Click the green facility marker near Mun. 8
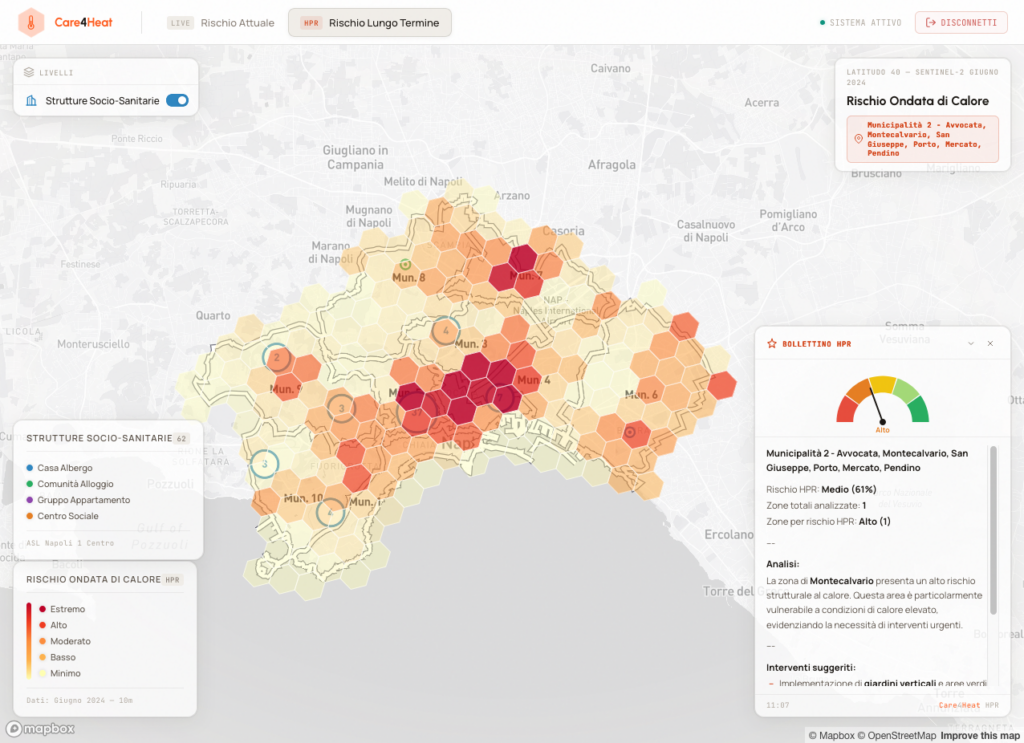 click(x=406, y=264)
